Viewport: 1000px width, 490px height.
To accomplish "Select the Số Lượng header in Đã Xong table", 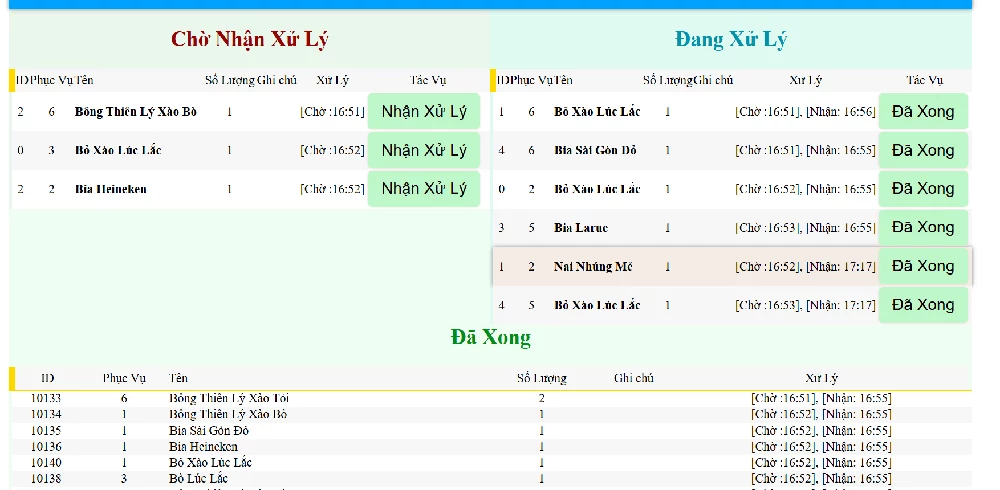I will 541,378.
